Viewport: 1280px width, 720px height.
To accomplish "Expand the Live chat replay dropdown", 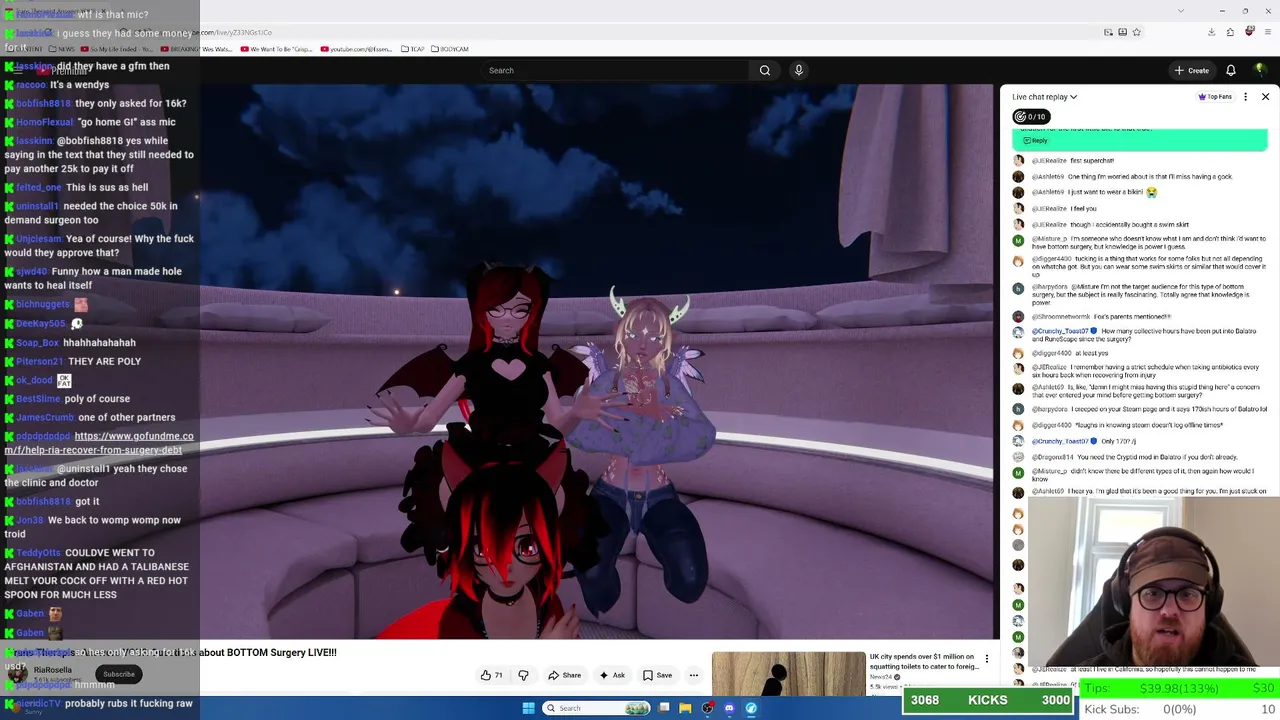I will click(1044, 97).
